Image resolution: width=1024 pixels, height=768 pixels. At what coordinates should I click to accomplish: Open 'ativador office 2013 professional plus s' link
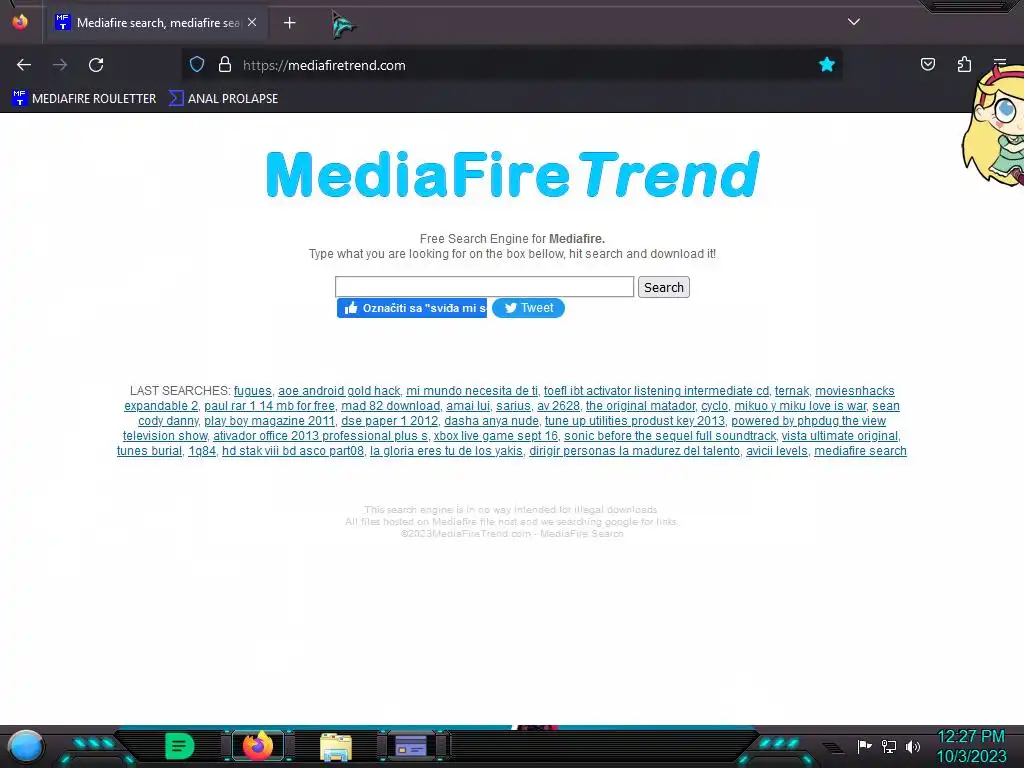[x=320, y=436]
